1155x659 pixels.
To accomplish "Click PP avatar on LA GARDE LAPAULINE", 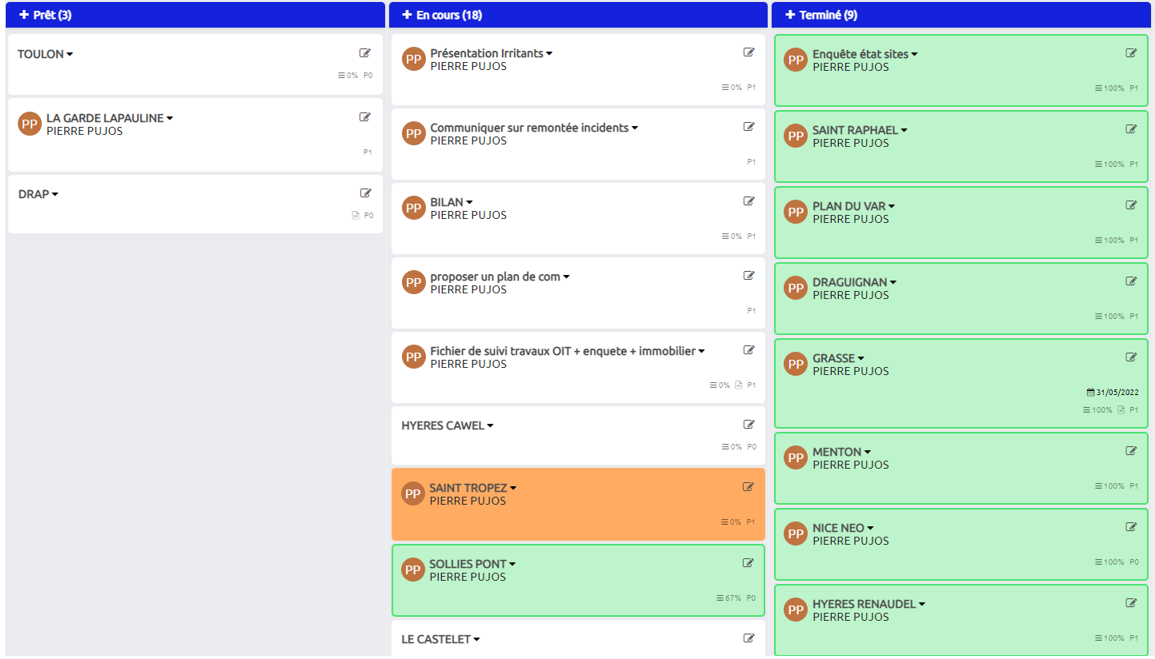I will 30,124.
